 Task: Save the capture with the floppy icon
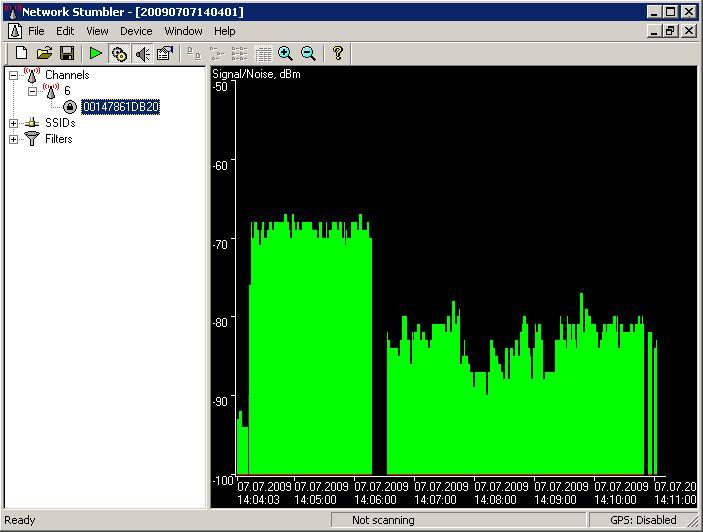(67, 53)
